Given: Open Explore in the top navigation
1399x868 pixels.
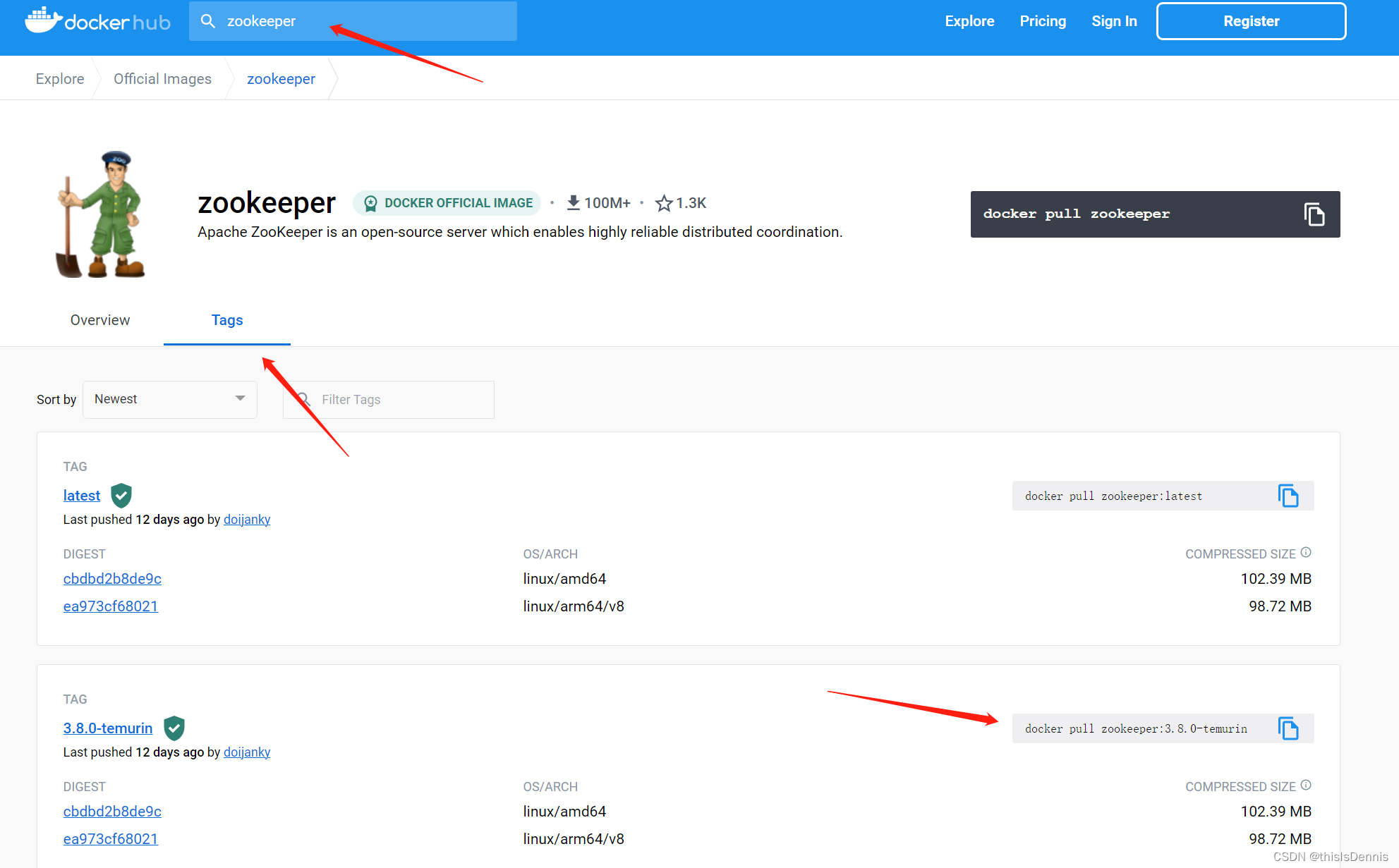Looking at the screenshot, I should [969, 21].
